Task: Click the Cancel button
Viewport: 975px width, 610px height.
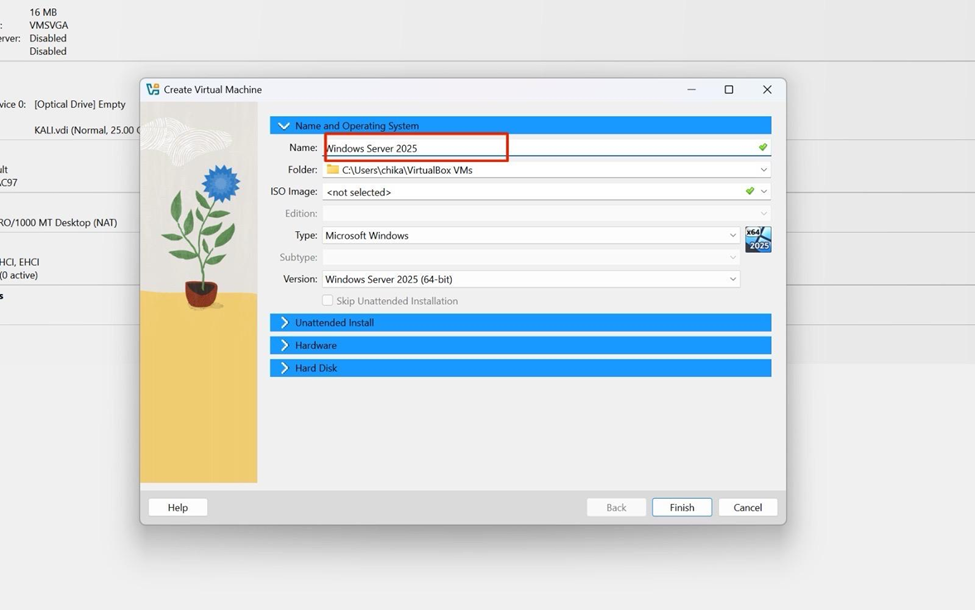Action: pos(748,507)
